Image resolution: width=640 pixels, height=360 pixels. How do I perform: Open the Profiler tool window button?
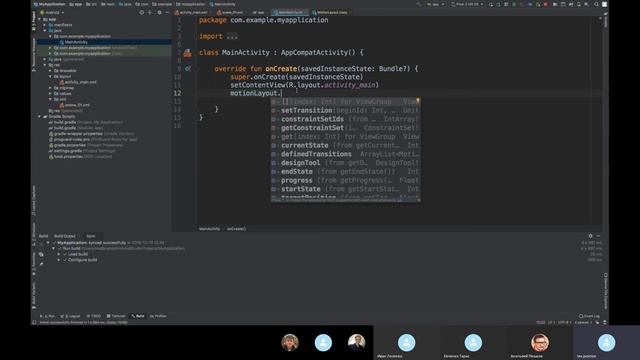pos(158,316)
